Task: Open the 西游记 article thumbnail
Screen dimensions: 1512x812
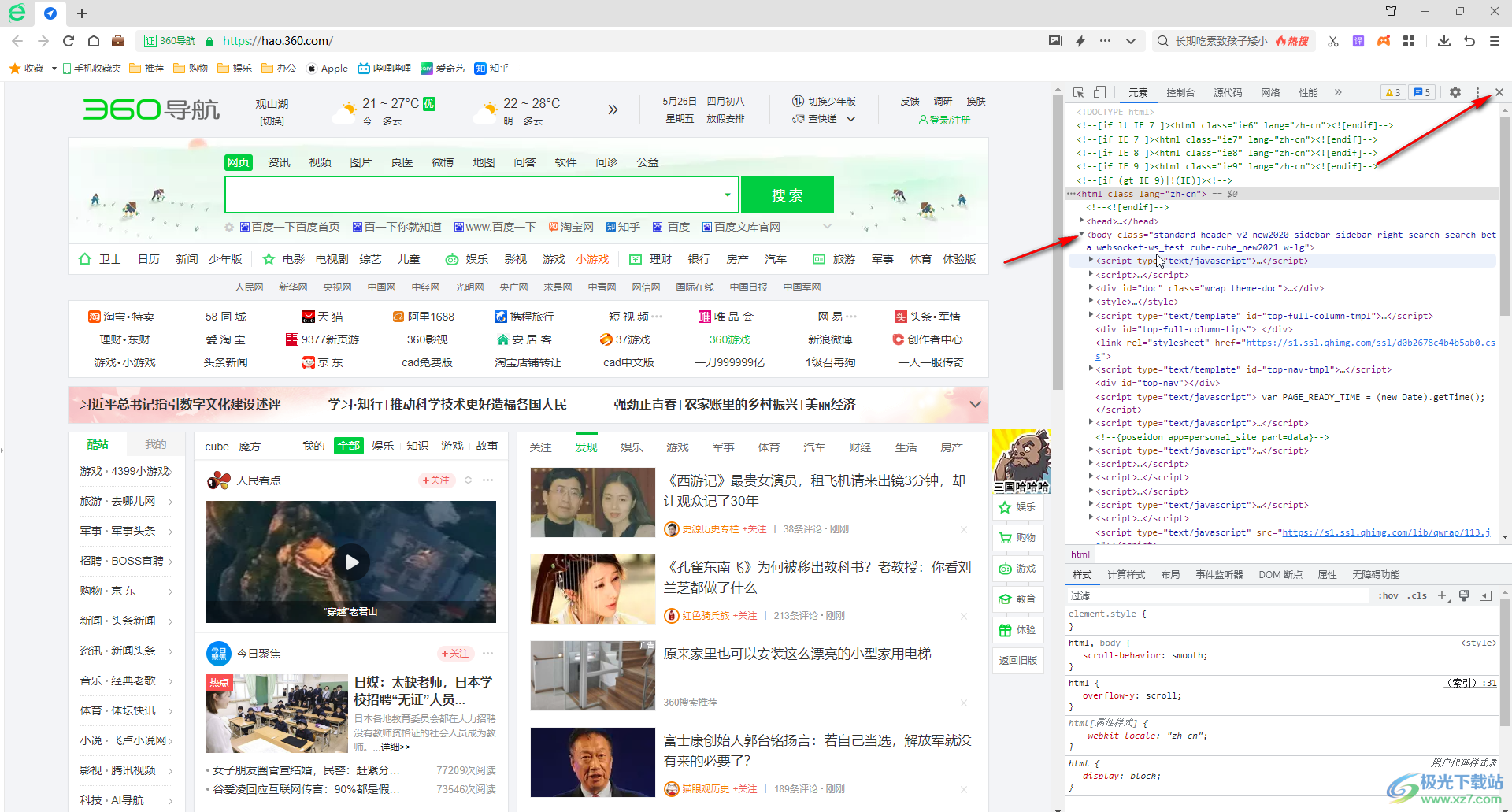Action: [x=592, y=502]
